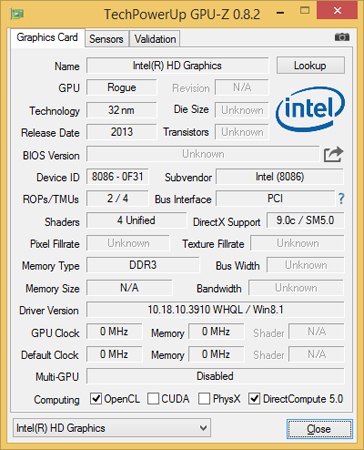Click the Bus Interface field PCI

pyautogui.click(x=275, y=199)
